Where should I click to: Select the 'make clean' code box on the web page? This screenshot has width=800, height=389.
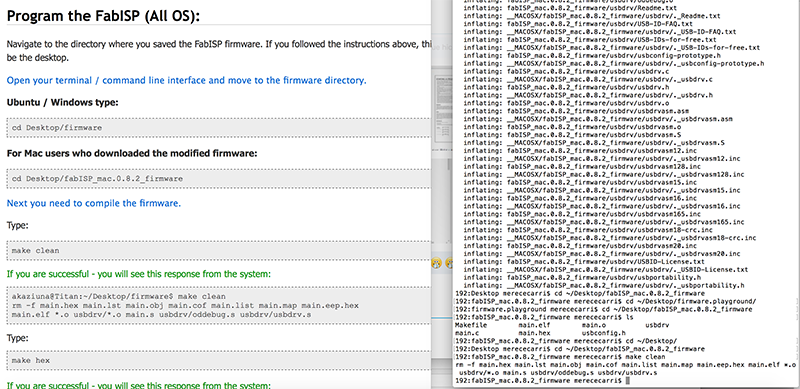(218, 250)
